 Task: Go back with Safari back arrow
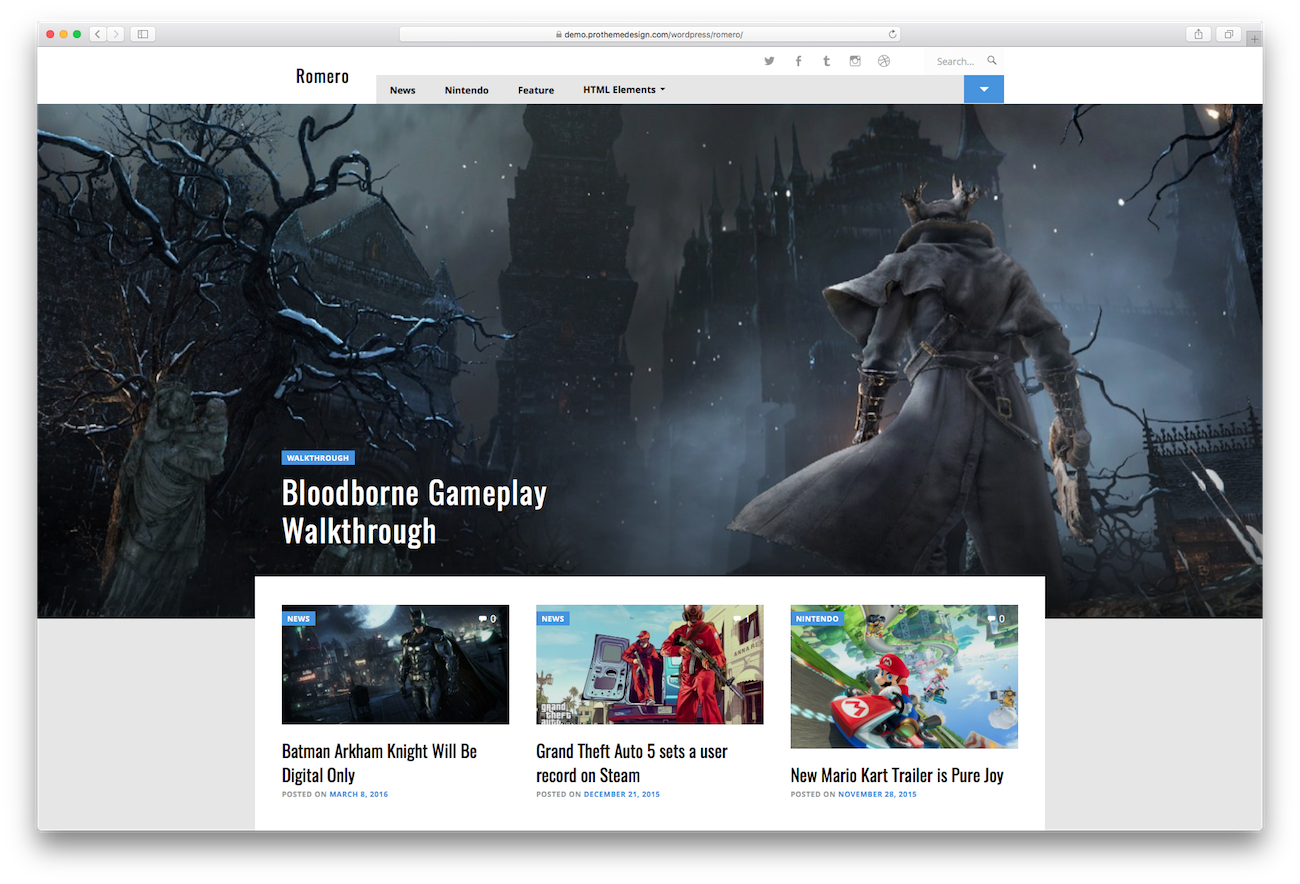[x=97, y=34]
